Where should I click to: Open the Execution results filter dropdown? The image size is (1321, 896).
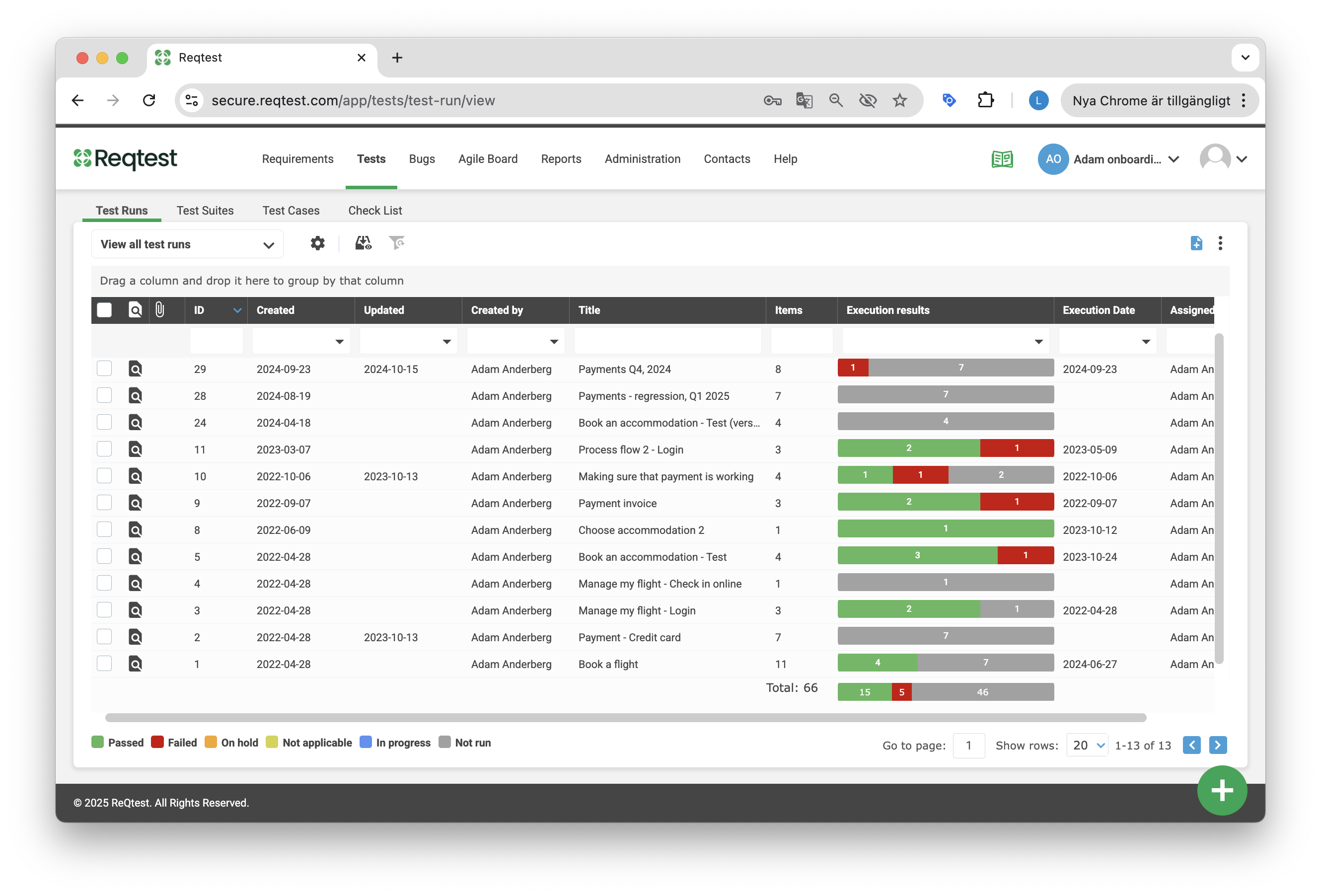tap(1038, 342)
